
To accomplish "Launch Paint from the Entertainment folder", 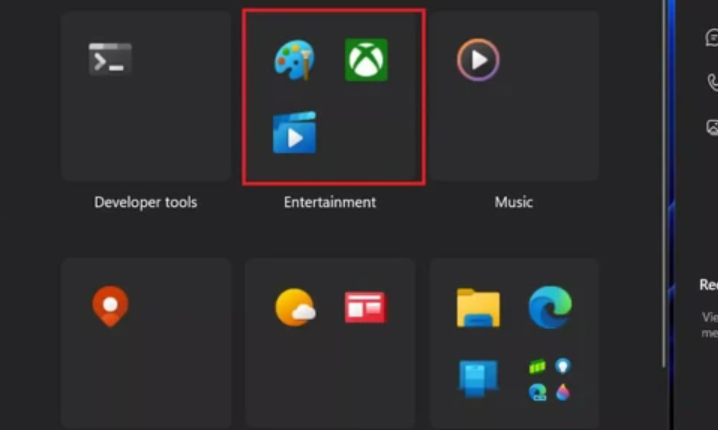I will 294,60.
